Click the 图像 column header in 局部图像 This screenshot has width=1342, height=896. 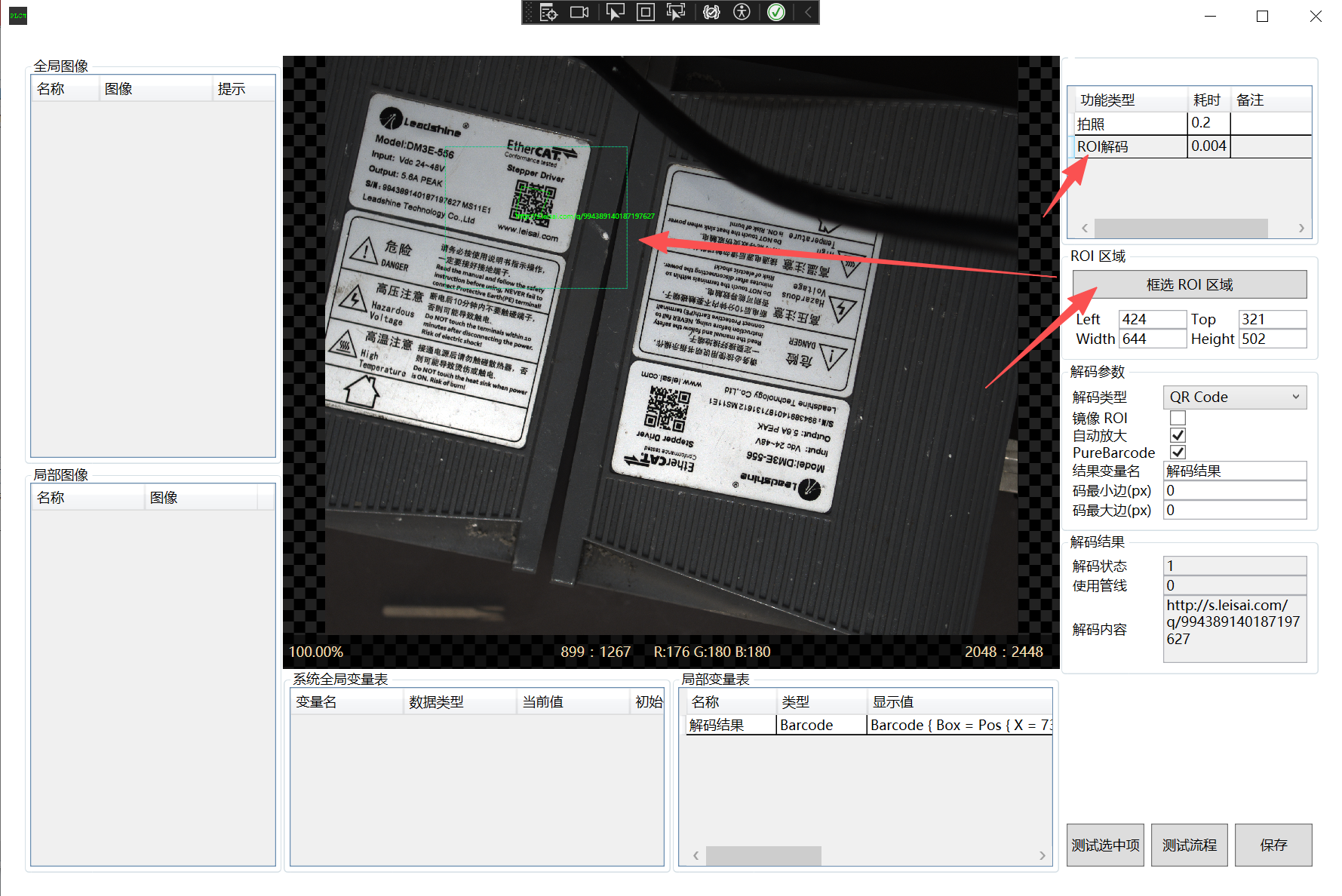[201, 498]
